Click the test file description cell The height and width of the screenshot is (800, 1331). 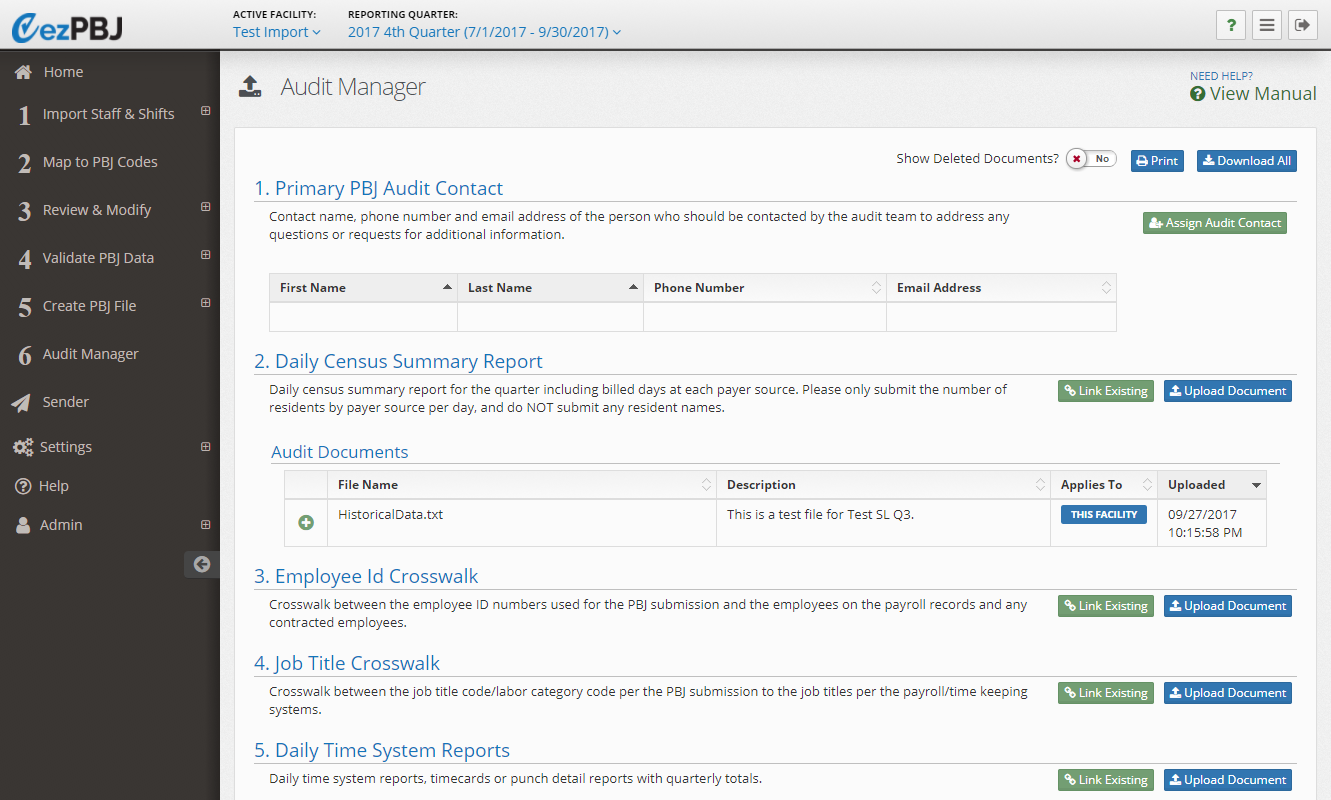click(x=883, y=523)
